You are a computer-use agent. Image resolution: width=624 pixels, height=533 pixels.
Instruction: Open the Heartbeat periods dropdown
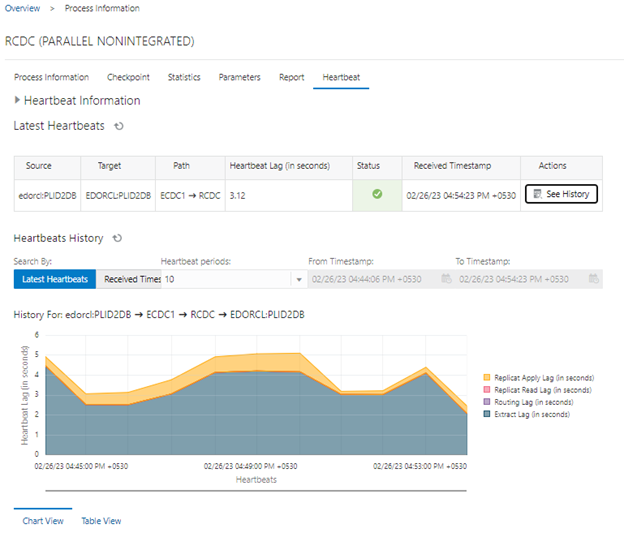[299, 280]
